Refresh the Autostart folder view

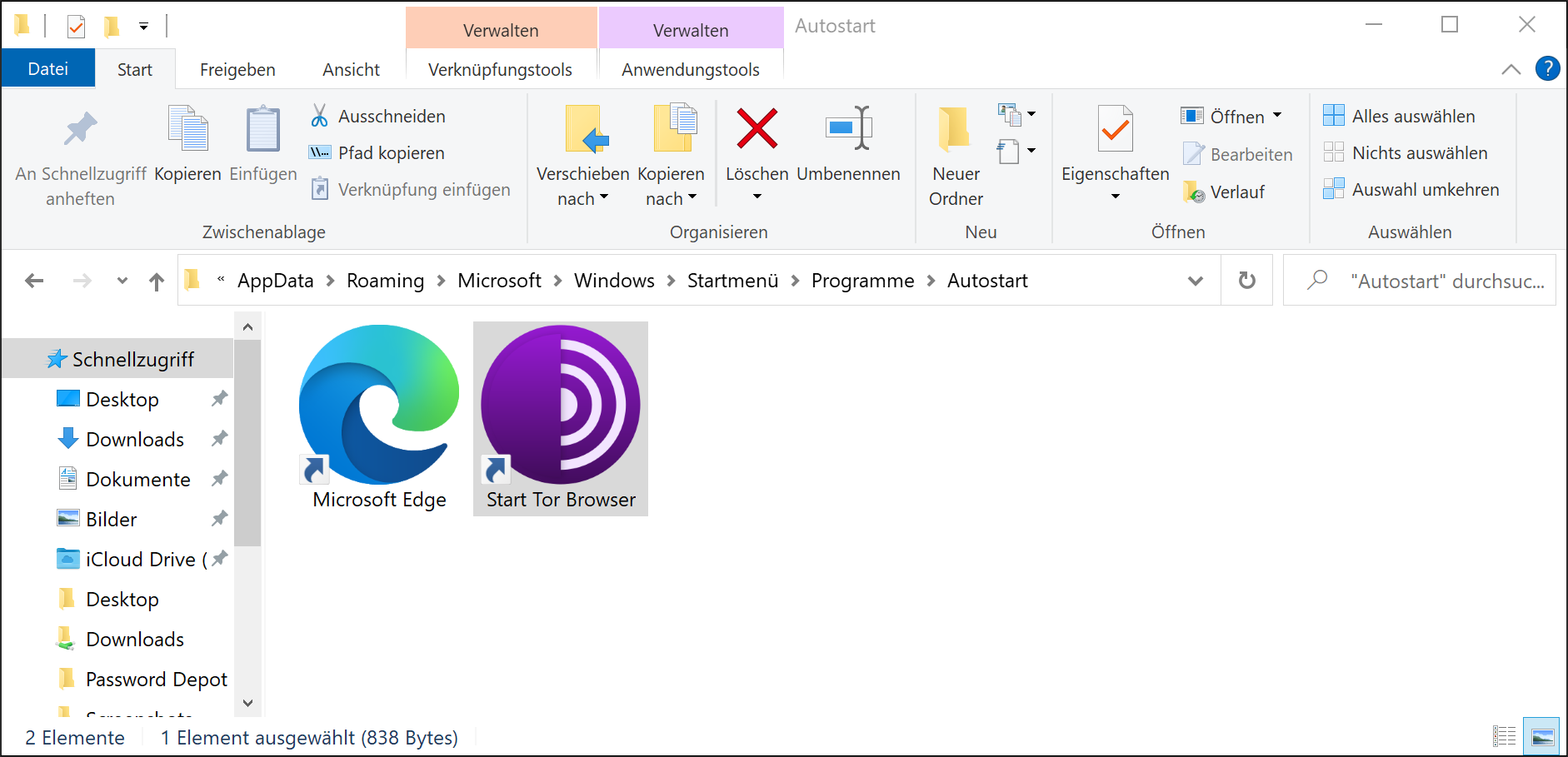pyautogui.click(x=1246, y=281)
